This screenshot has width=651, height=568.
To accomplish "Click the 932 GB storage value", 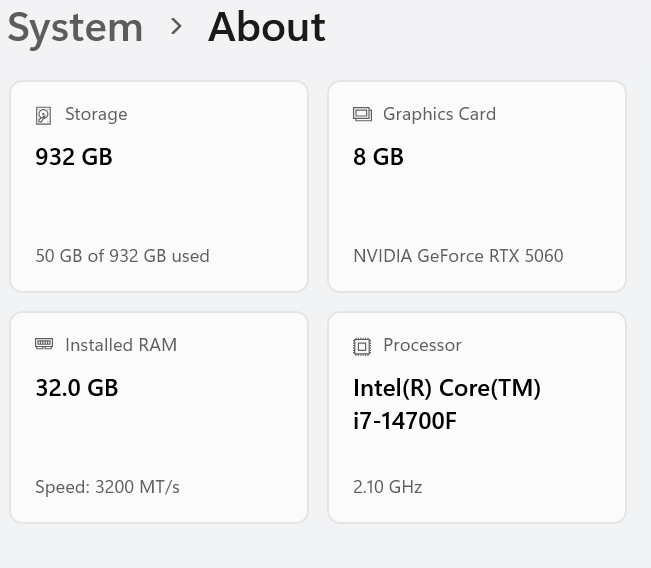I will click(x=74, y=157).
